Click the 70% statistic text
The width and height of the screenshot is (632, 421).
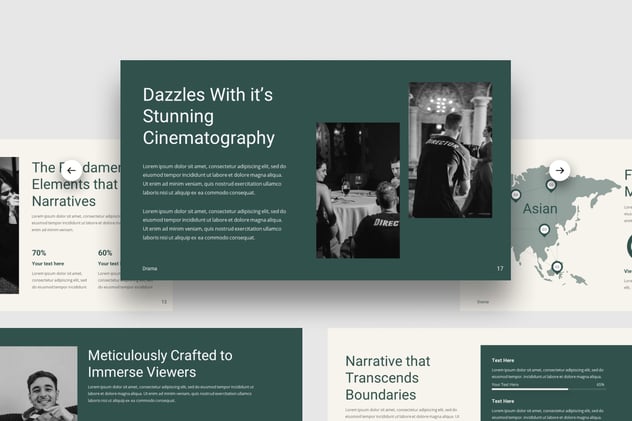(x=39, y=253)
